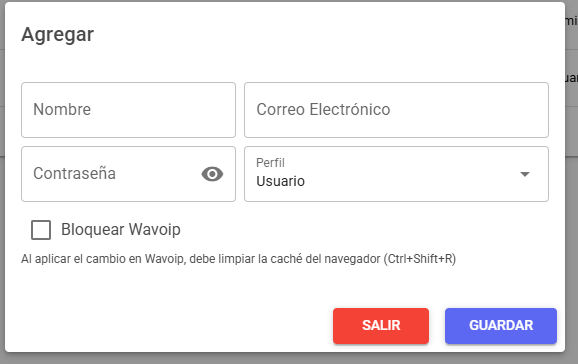The width and height of the screenshot is (578, 364).
Task: Focus the Correo Electrónico field
Action: (396, 110)
